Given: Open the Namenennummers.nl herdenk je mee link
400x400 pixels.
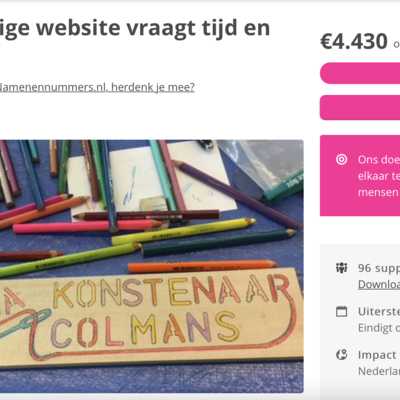Looking at the screenshot, I should 97,87.
